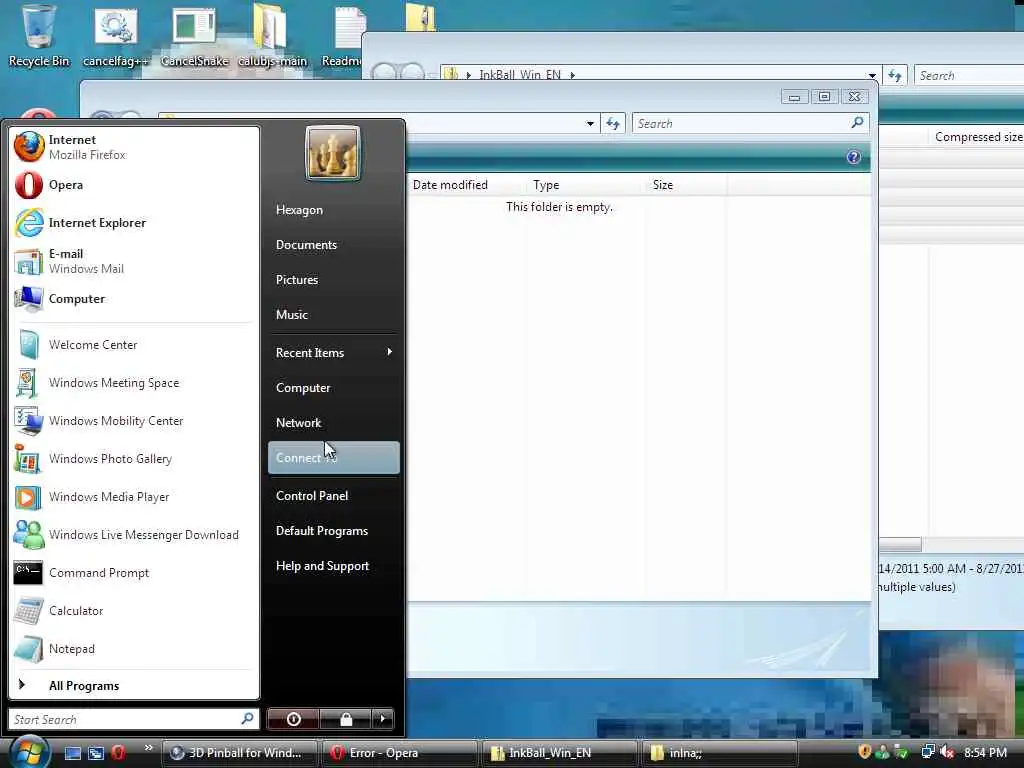This screenshot has height=768, width=1024.
Task: Open Windows Live Messenger Download
Action: (x=134, y=535)
